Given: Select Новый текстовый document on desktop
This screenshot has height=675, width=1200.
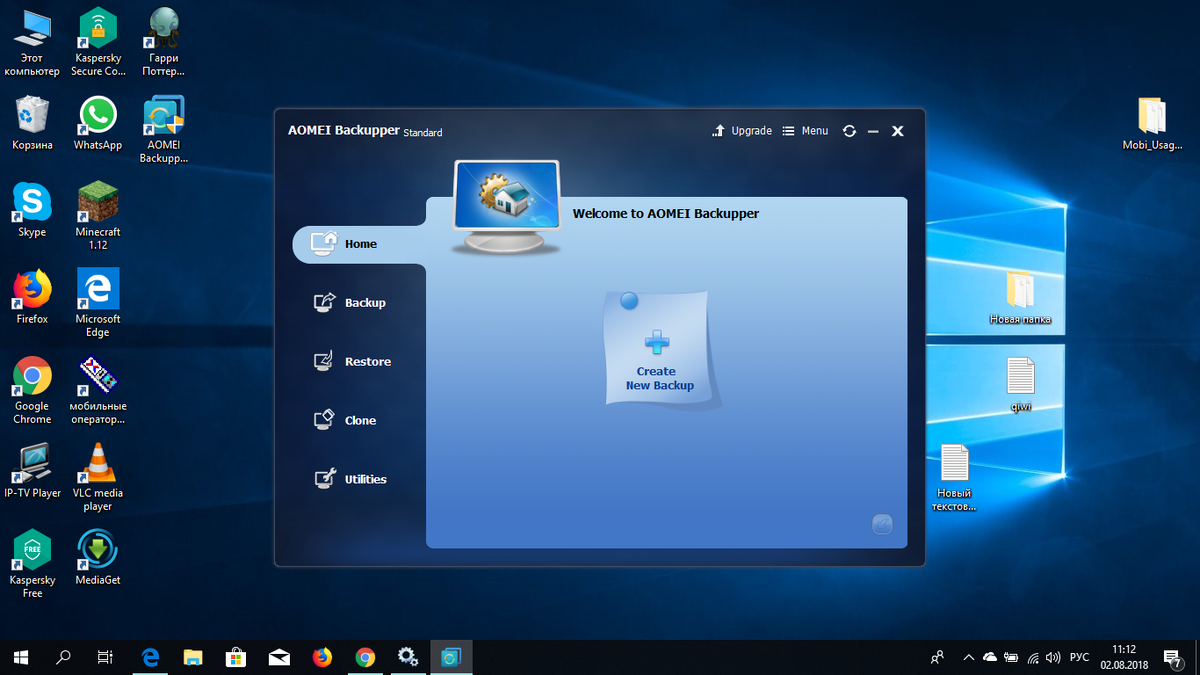Looking at the screenshot, I should (x=954, y=478).
